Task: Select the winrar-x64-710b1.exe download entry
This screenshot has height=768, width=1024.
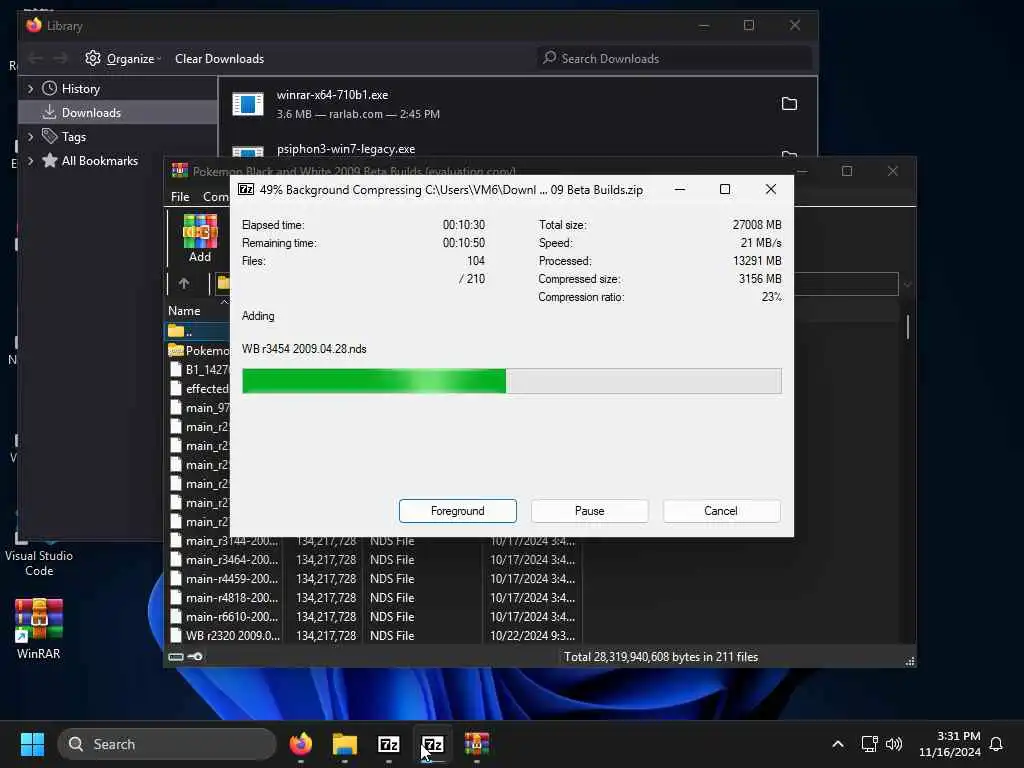Action: pyautogui.click(x=516, y=104)
